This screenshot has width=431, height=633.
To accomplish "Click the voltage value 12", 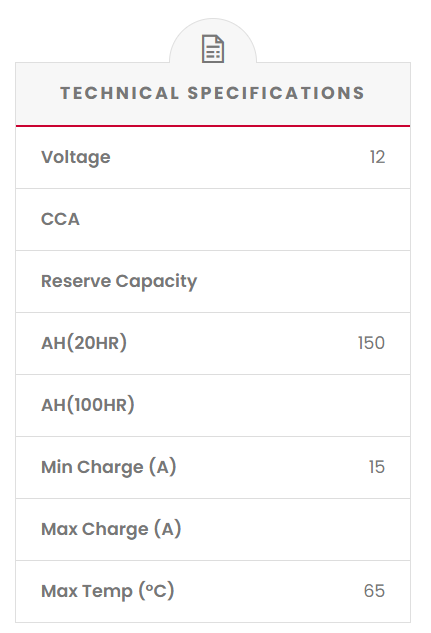I will pyautogui.click(x=377, y=157).
